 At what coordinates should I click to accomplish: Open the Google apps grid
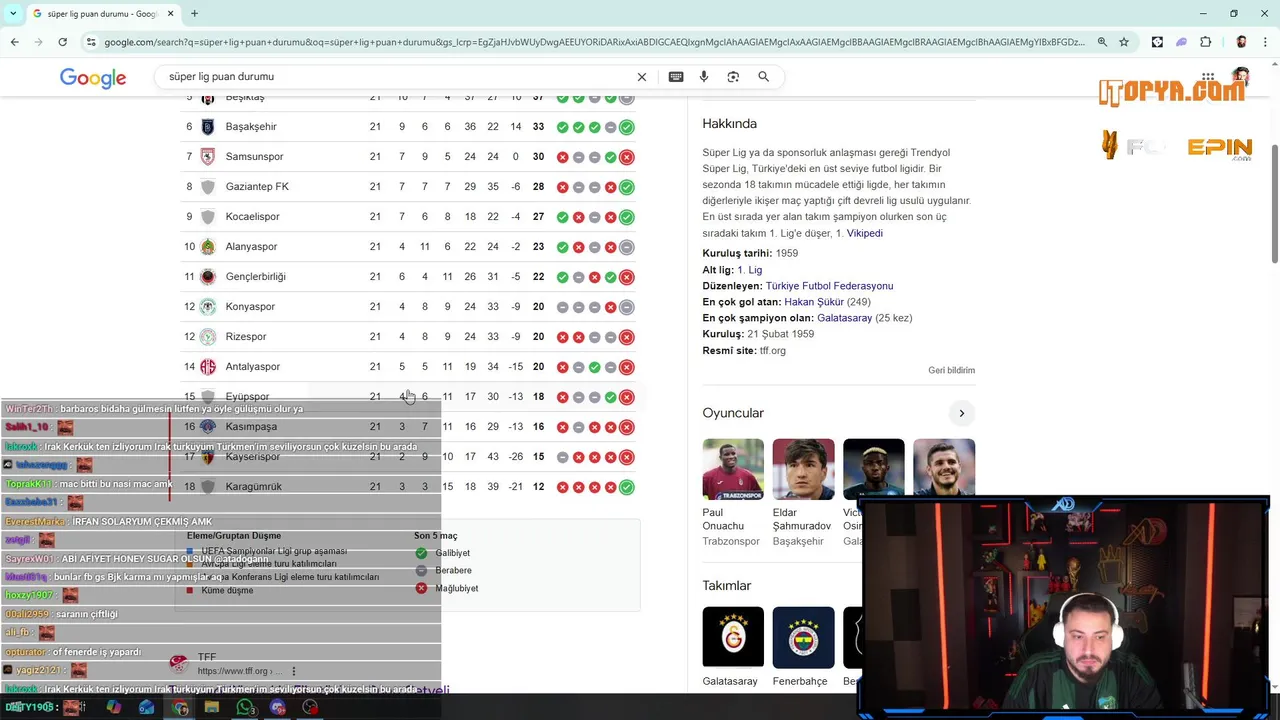click(1208, 77)
